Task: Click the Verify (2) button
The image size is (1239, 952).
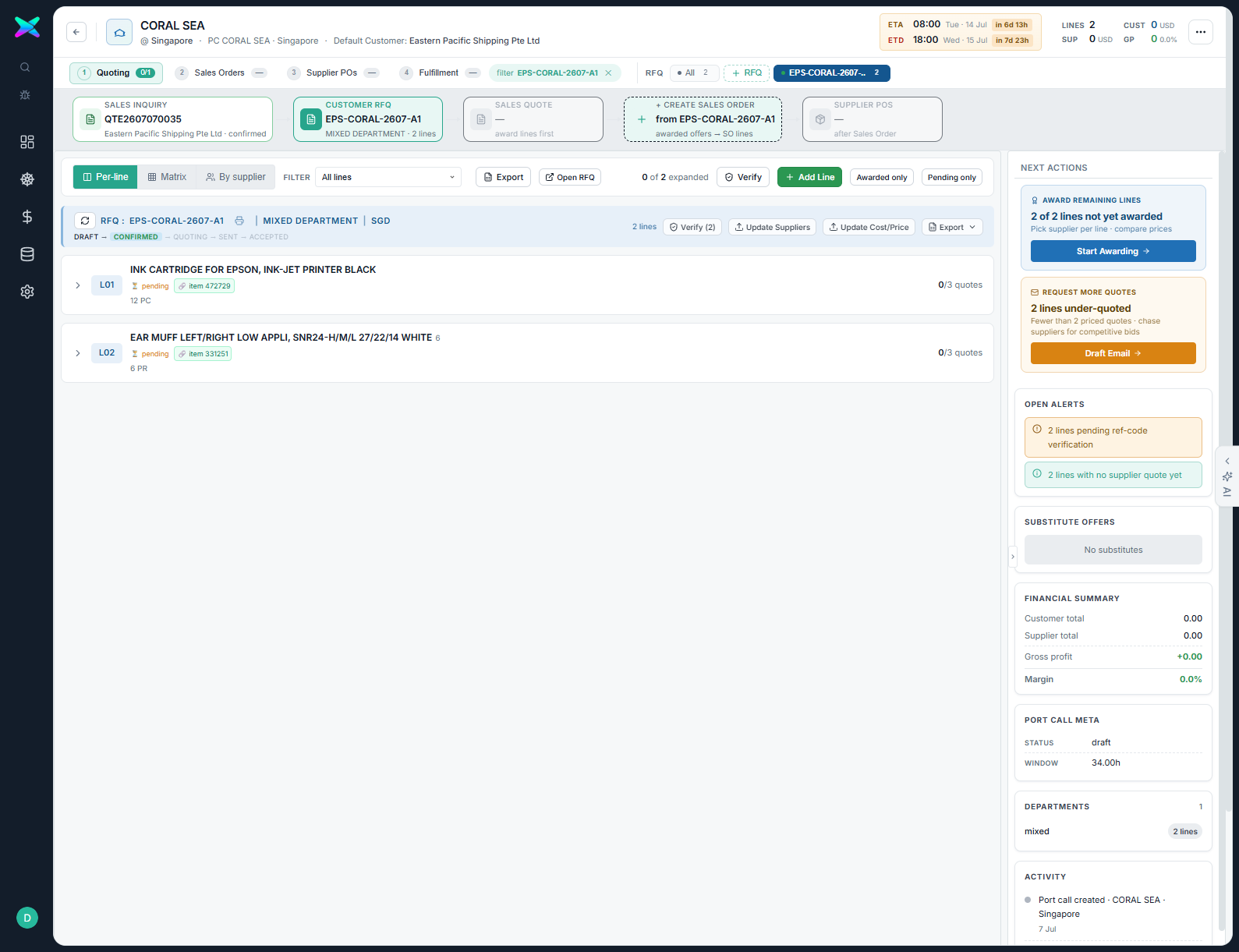Action: click(692, 227)
